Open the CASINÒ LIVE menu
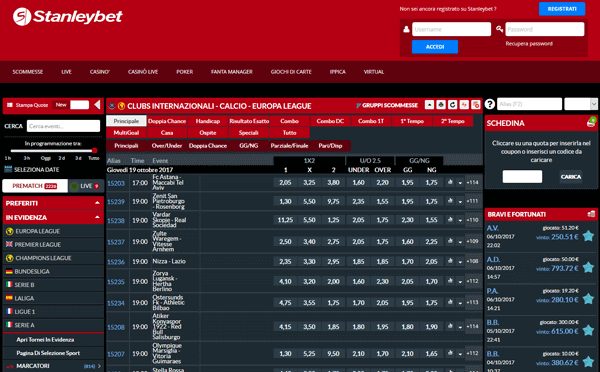Screen dimensions: 600x372 tap(143, 72)
